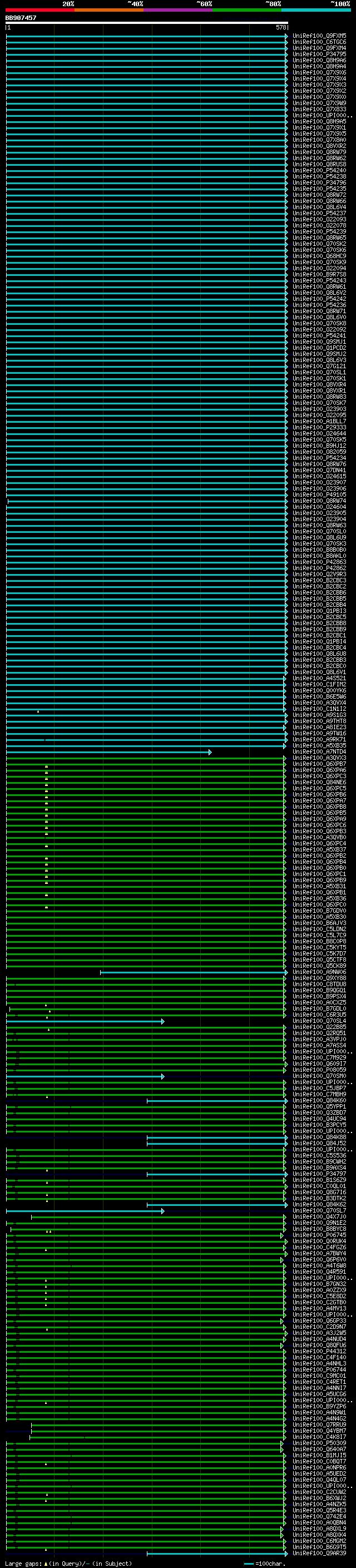The height and width of the screenshot is (1568, 356).
Task: Select hit label UniRef100_P34797
Action: (x=319, y=1174)
